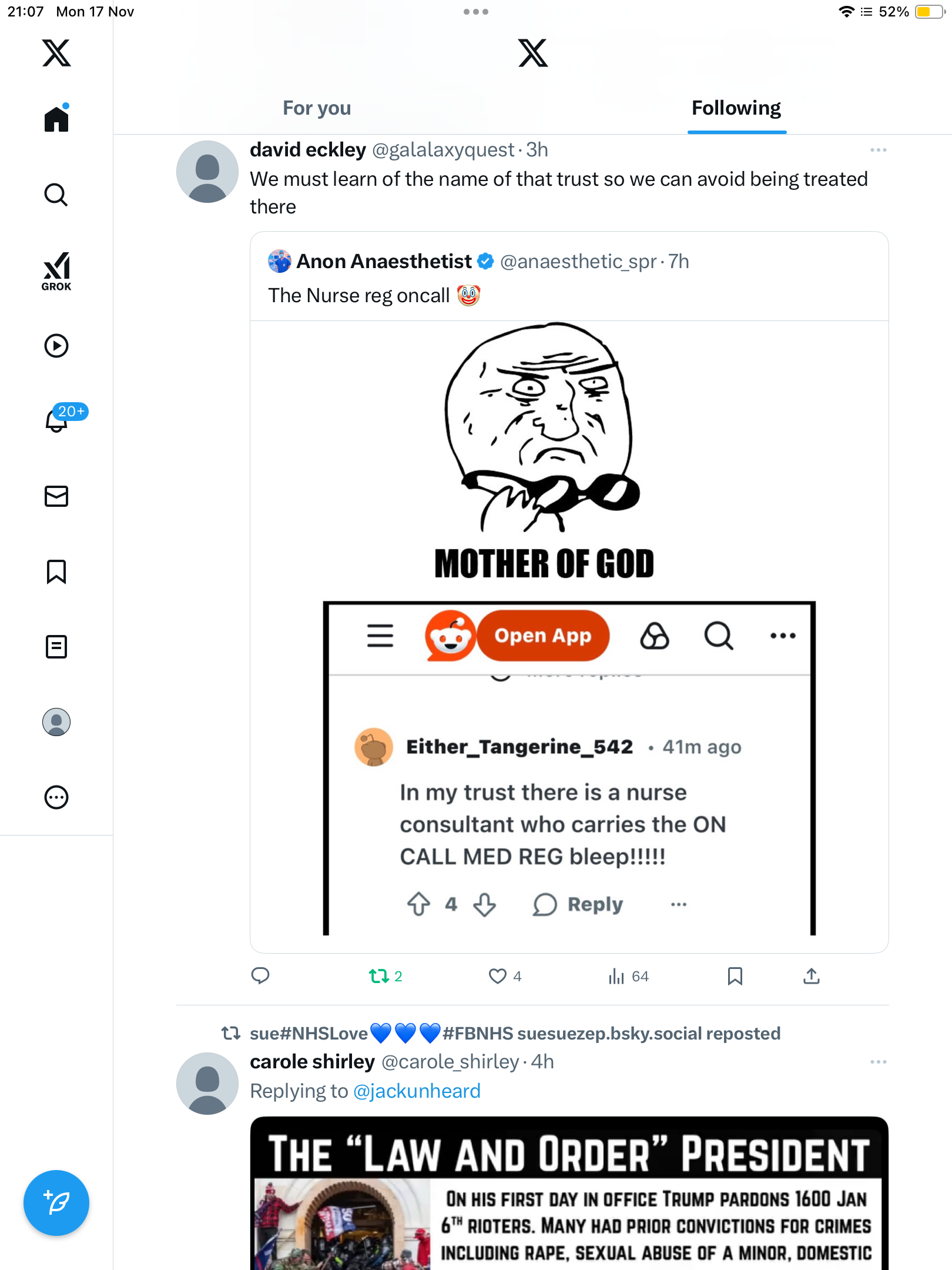Open the Grok sidebar icon
The width and height of the screenshot is (952, 1270).
(x=56, y=271)
